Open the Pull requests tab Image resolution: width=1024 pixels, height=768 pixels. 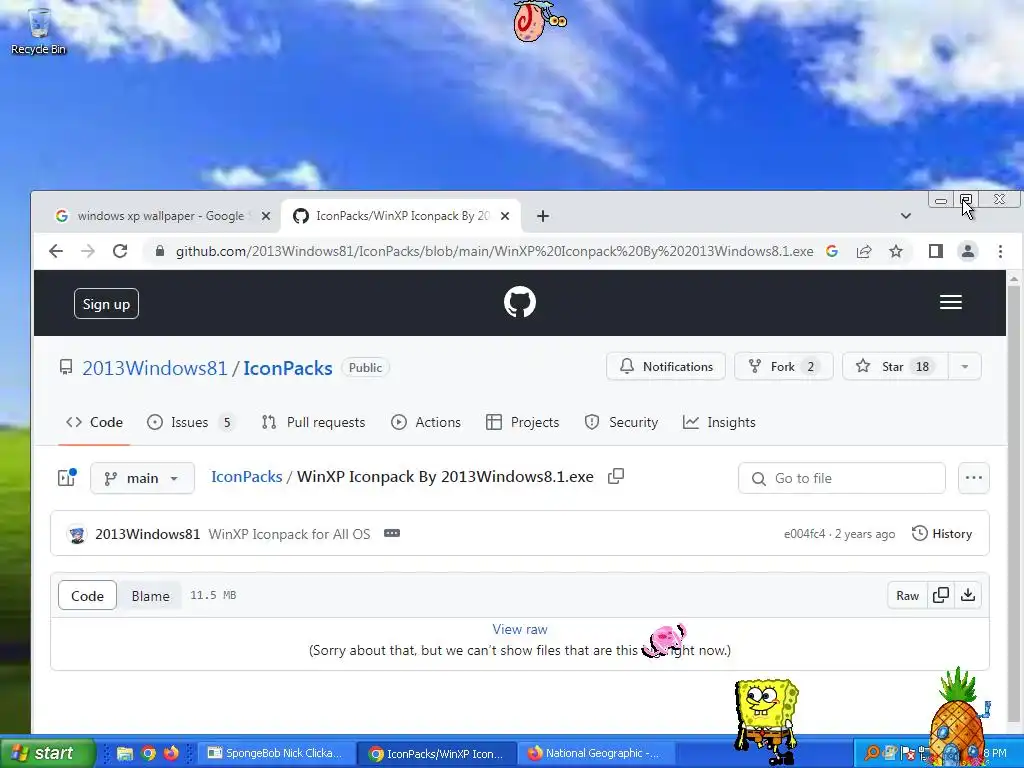(x=313, y=423)
